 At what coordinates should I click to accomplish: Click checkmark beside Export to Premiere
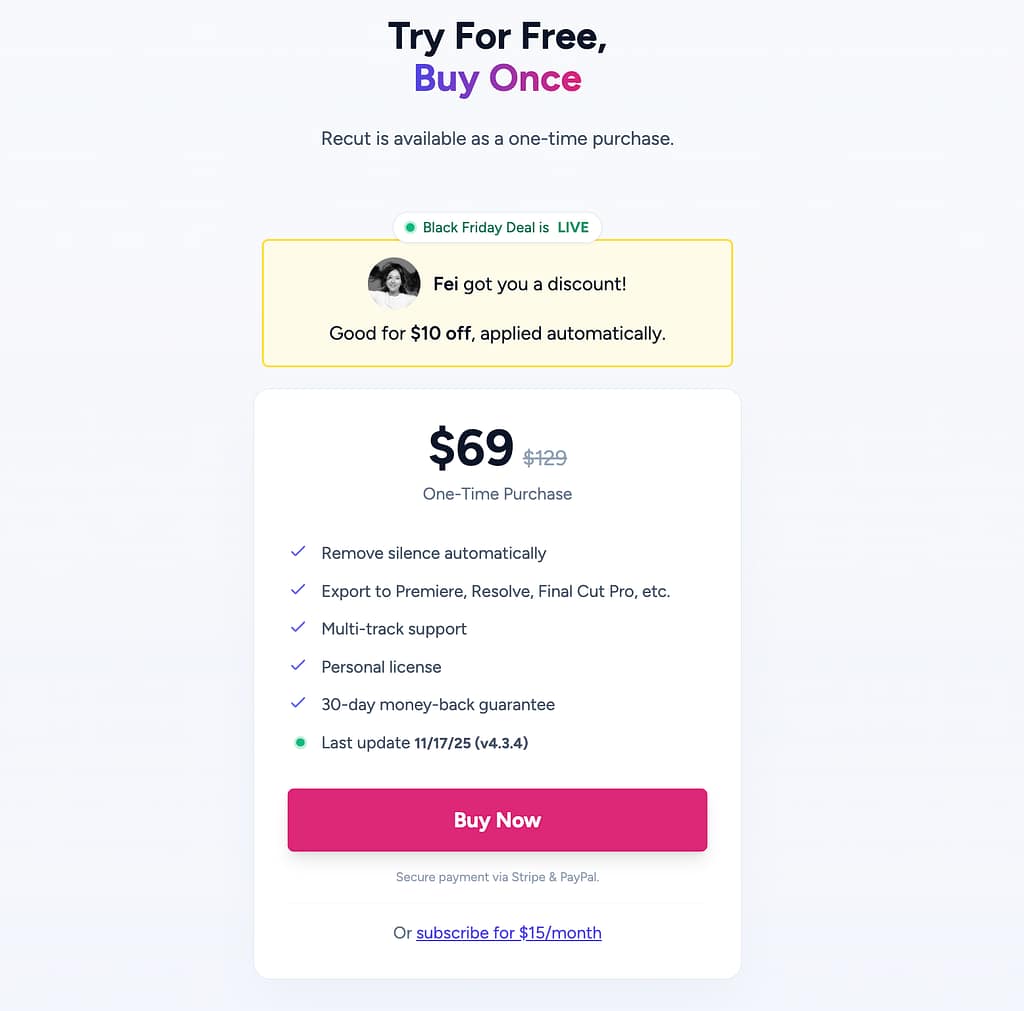pos(298,590)
